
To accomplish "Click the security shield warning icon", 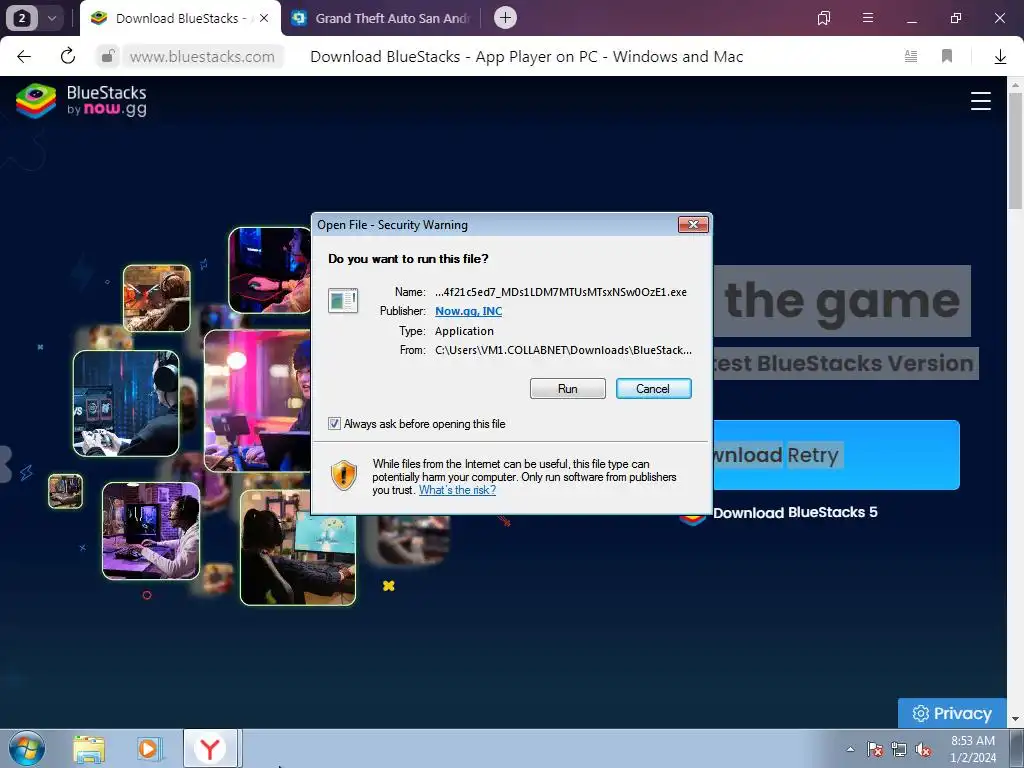I will [x=344, y=475].
